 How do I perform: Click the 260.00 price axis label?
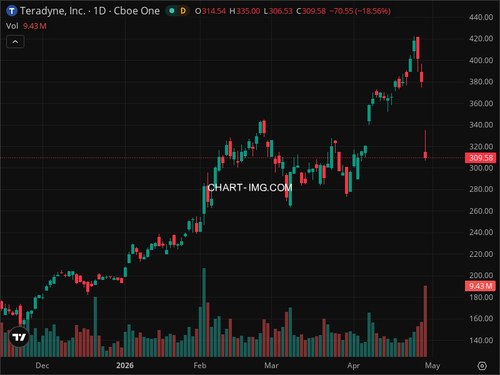tap(481, 211)
